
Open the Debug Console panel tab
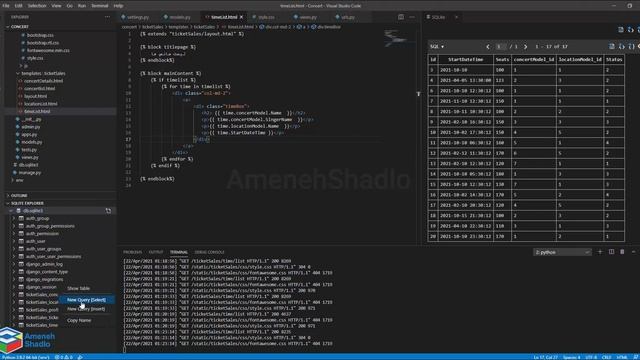[209, 252]
